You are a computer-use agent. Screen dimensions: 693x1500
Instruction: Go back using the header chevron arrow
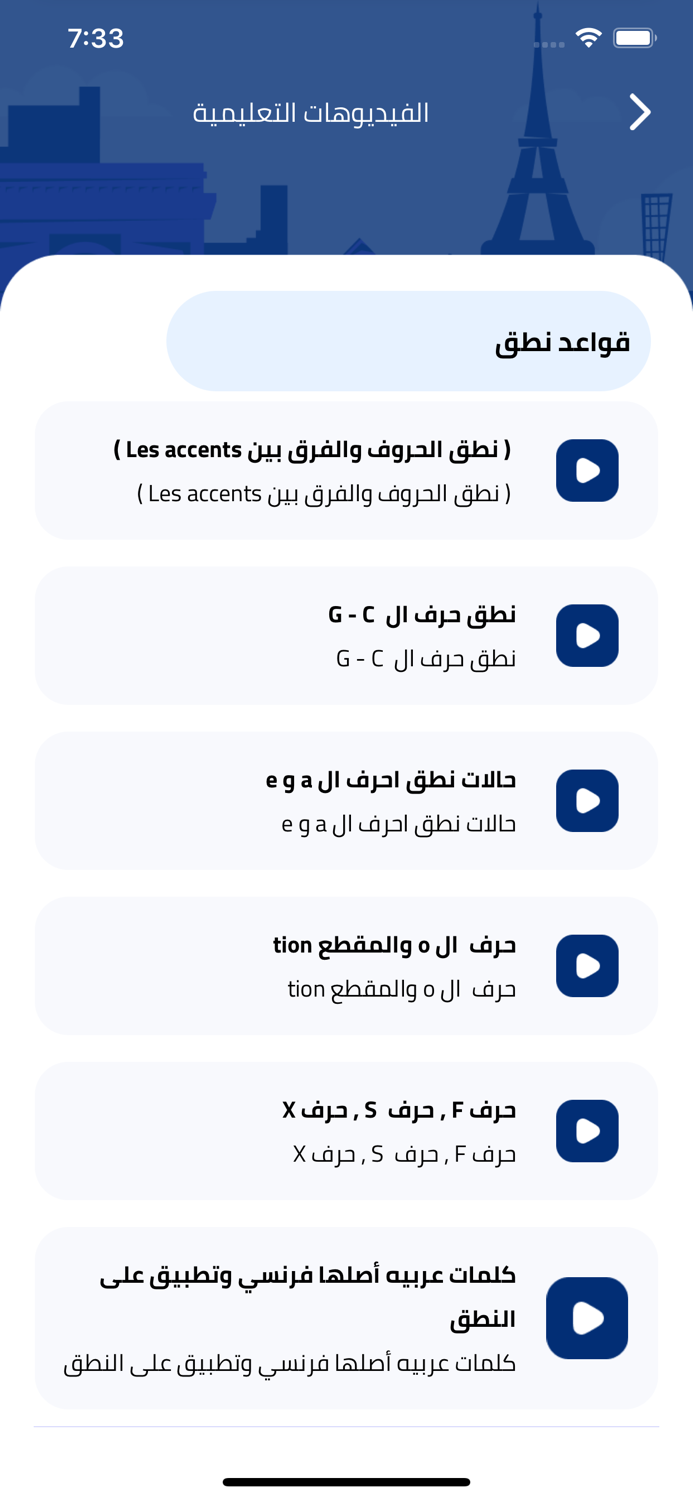click(x=639, y=112)
